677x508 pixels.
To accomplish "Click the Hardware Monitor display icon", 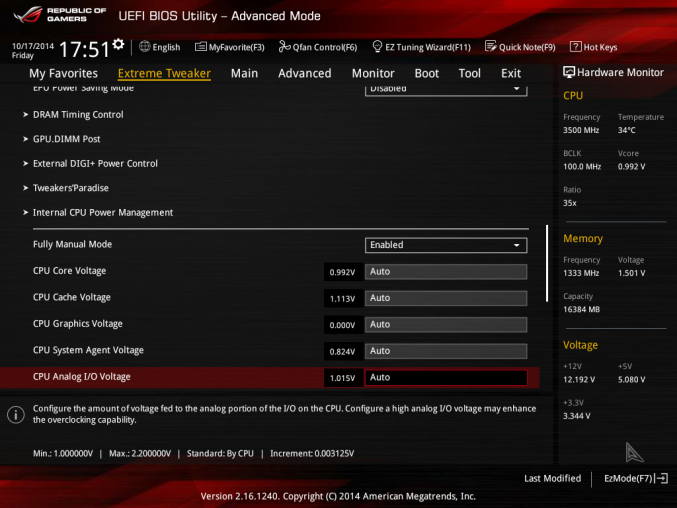I will click(569, 73).
